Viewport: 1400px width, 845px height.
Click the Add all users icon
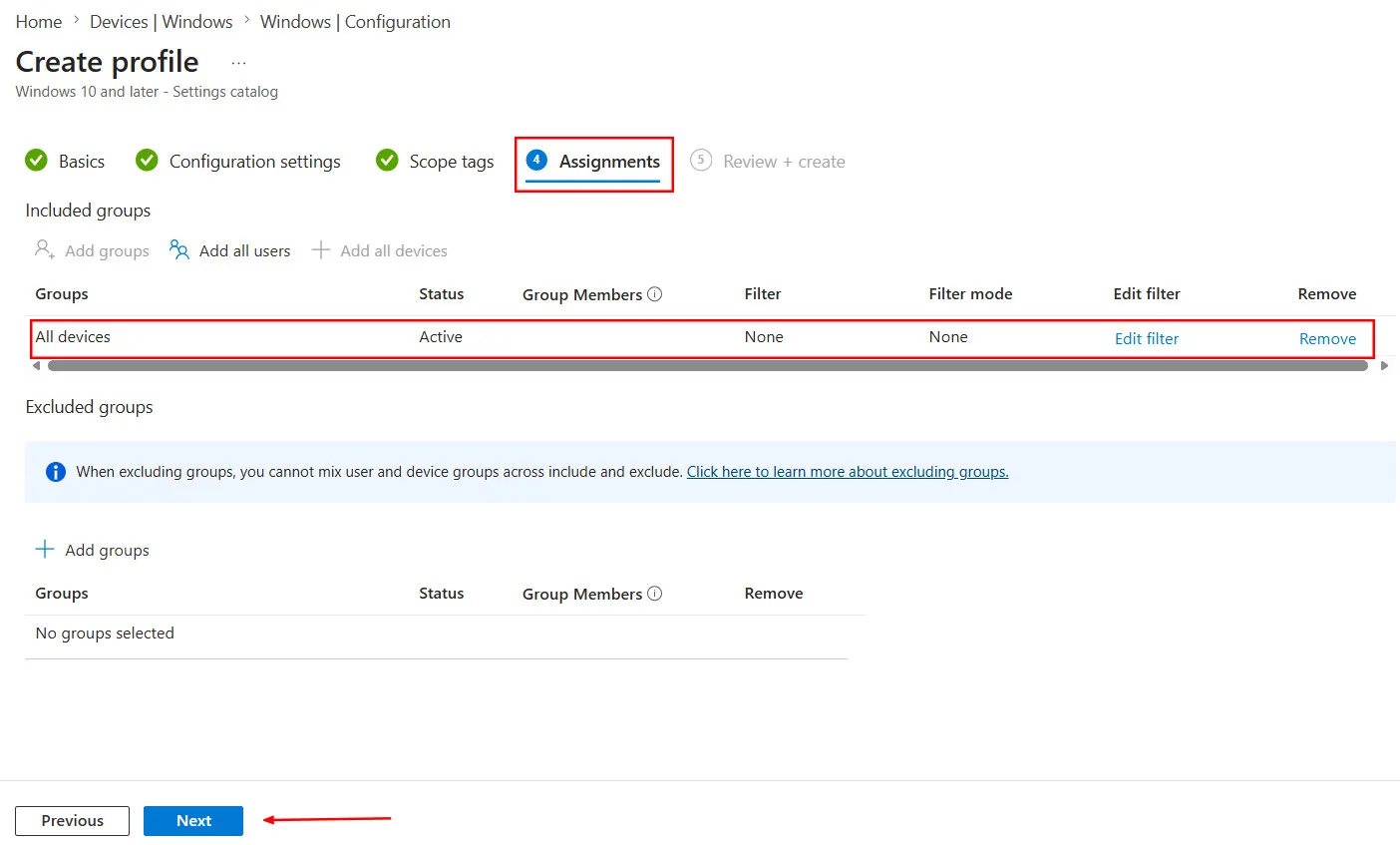(179, 249)
